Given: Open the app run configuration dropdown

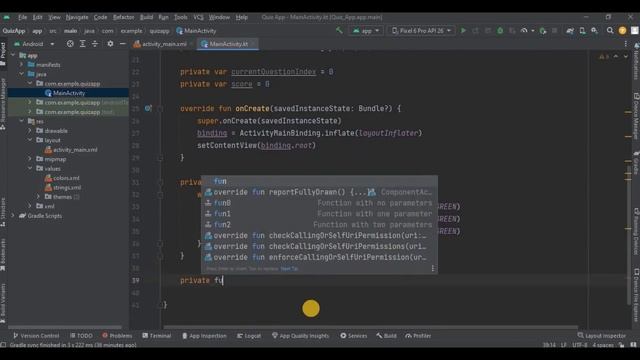Looking at the screenshot, I should [366, 31].
